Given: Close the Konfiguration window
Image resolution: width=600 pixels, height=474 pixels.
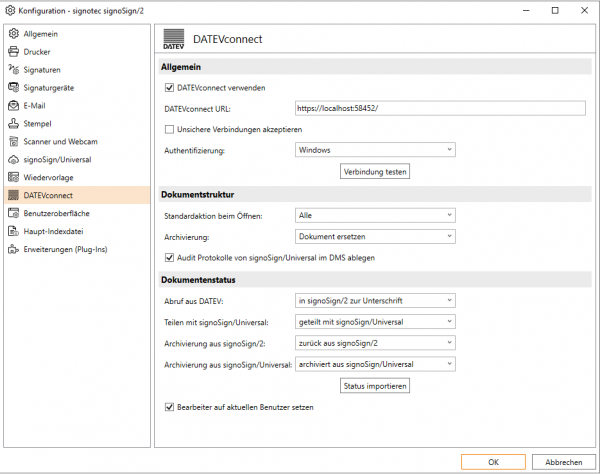Looking at the screenshot, I should tap(584, 10).
